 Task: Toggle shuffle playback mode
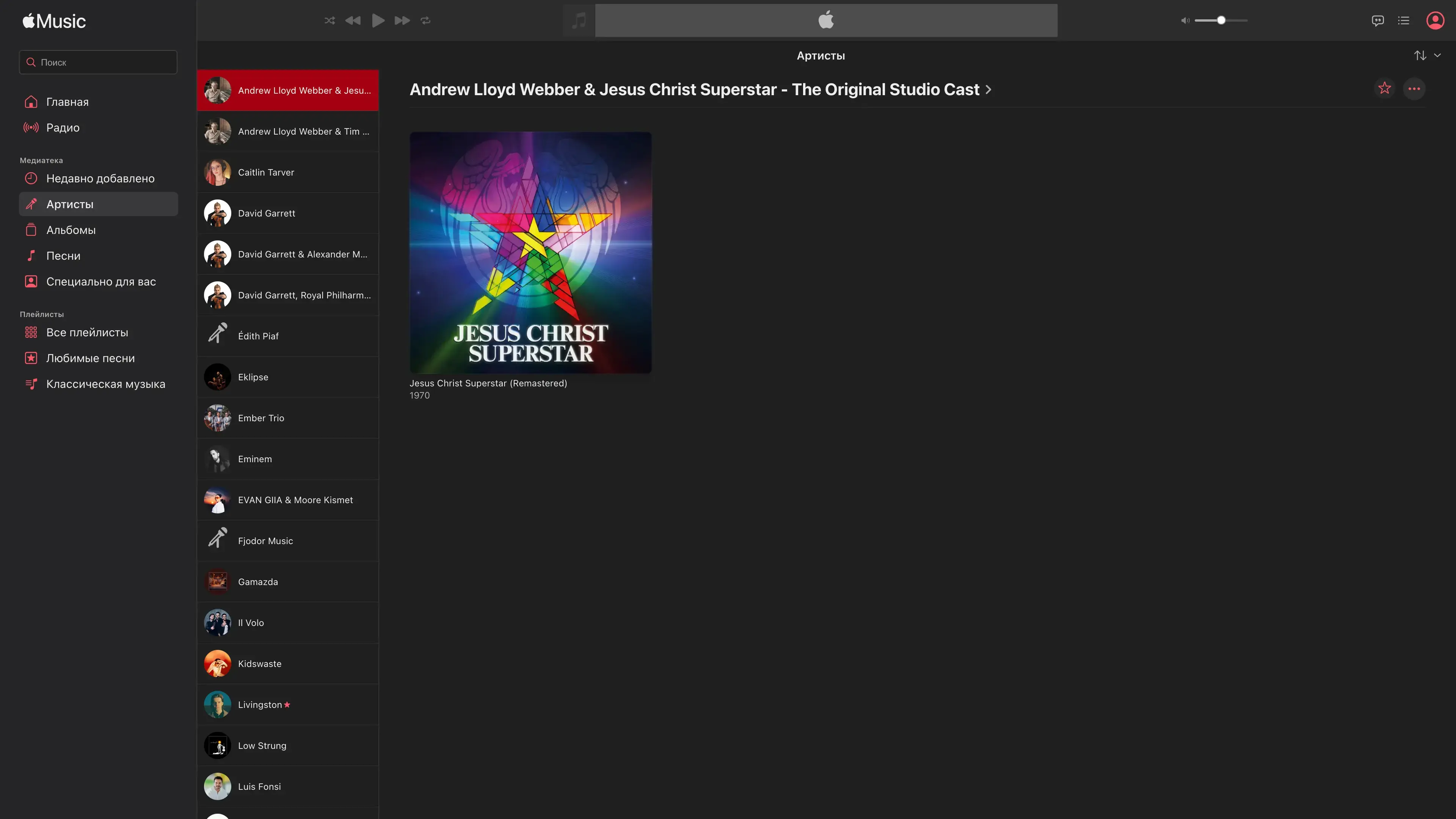329,21
